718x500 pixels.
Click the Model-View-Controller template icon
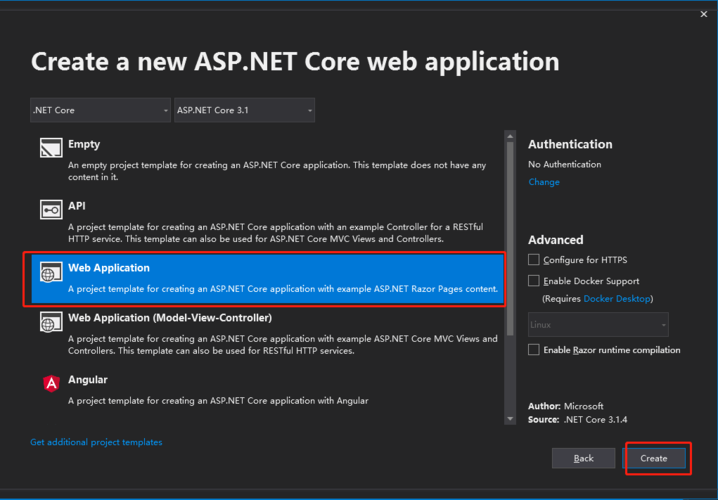(x=51, y=321)
